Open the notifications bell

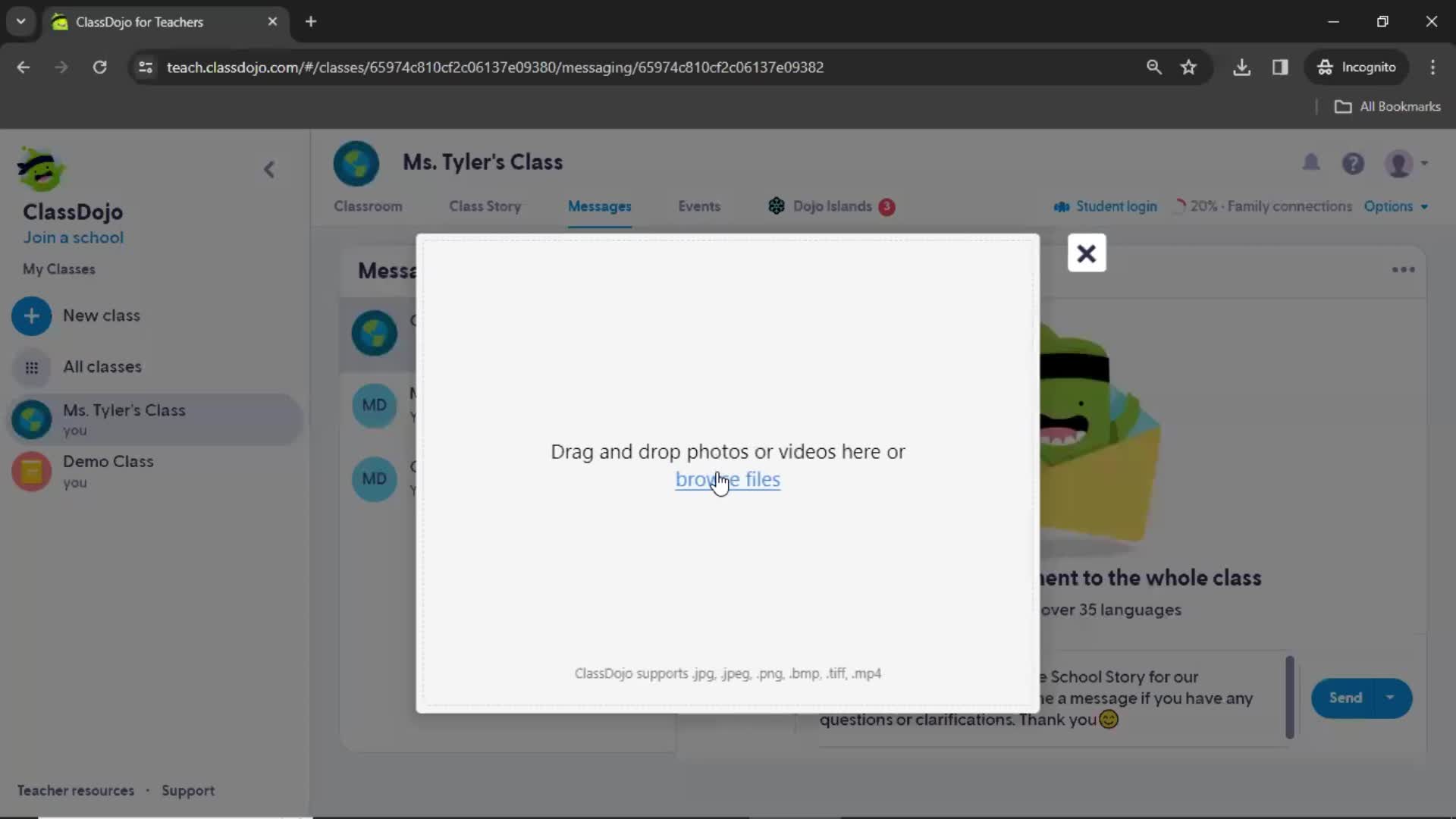1311,162
